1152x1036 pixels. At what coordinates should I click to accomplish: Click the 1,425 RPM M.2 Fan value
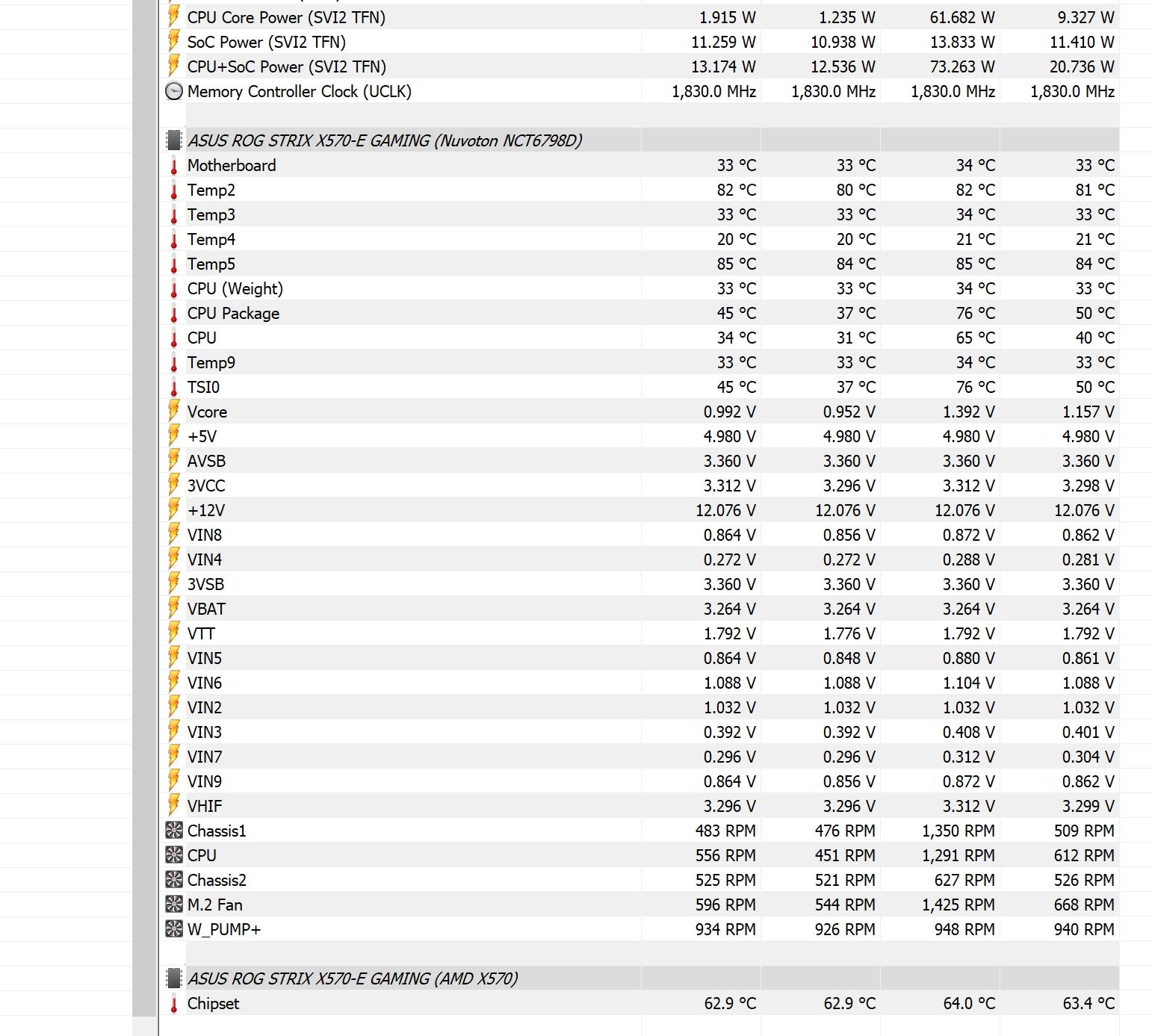click(958, 905)
